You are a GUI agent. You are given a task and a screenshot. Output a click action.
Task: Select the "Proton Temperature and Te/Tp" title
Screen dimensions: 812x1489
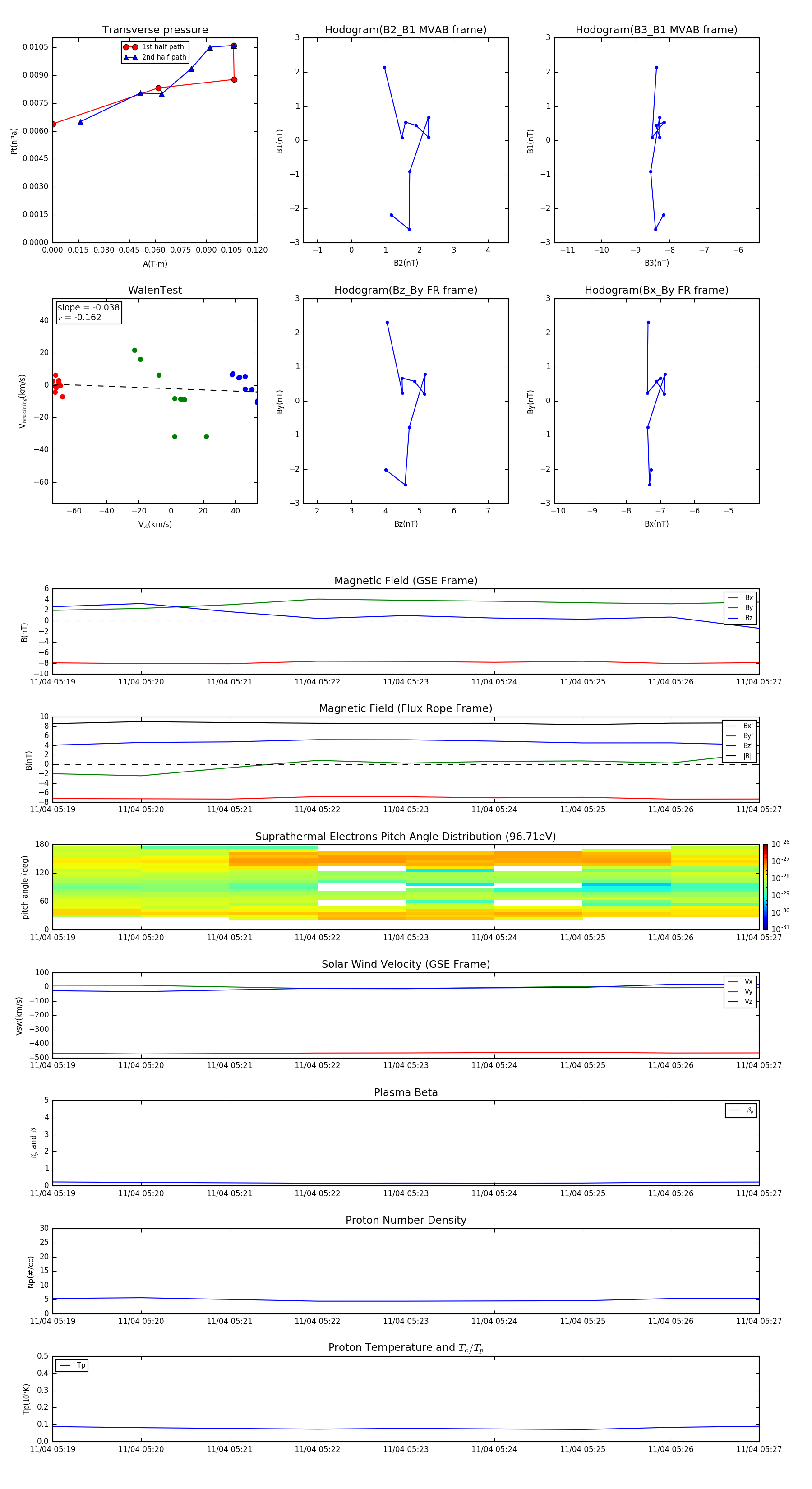point(406,1348)
